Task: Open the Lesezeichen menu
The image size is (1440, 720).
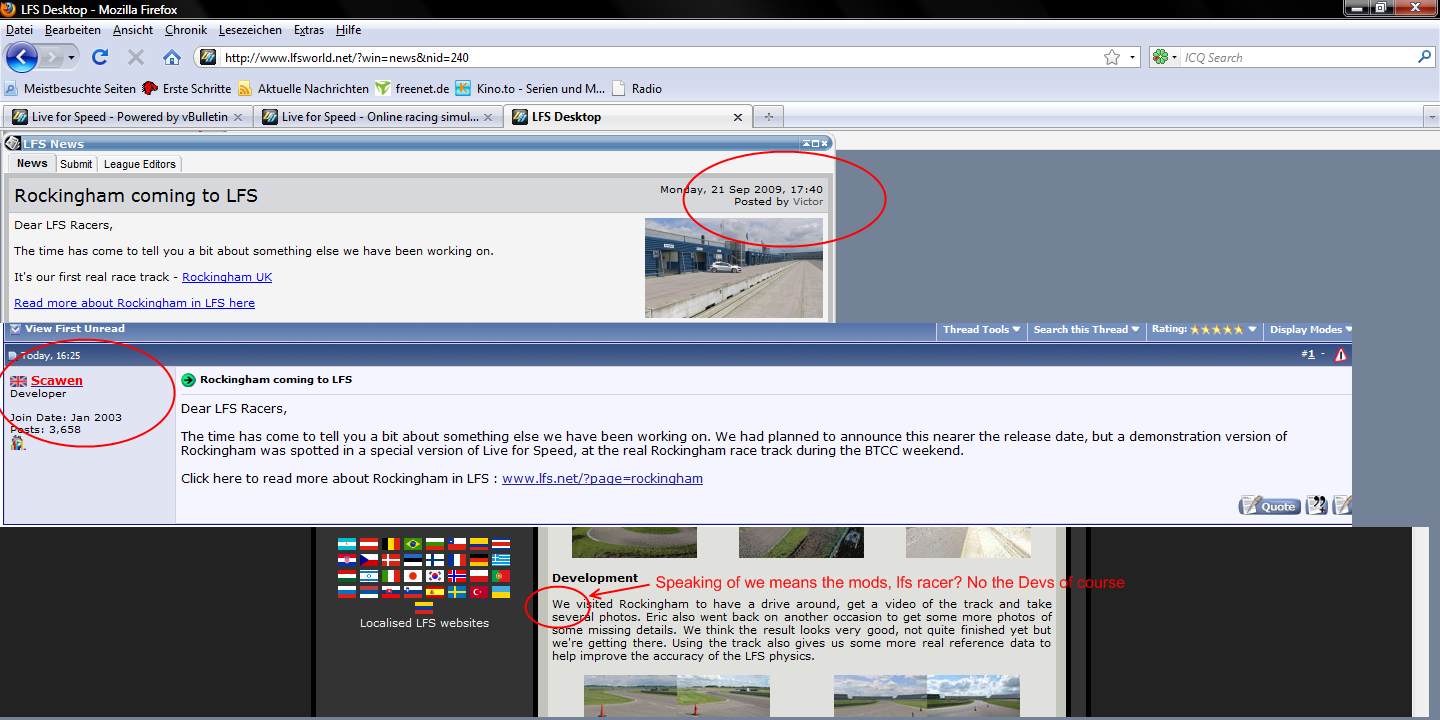Action: click(251, 31)
